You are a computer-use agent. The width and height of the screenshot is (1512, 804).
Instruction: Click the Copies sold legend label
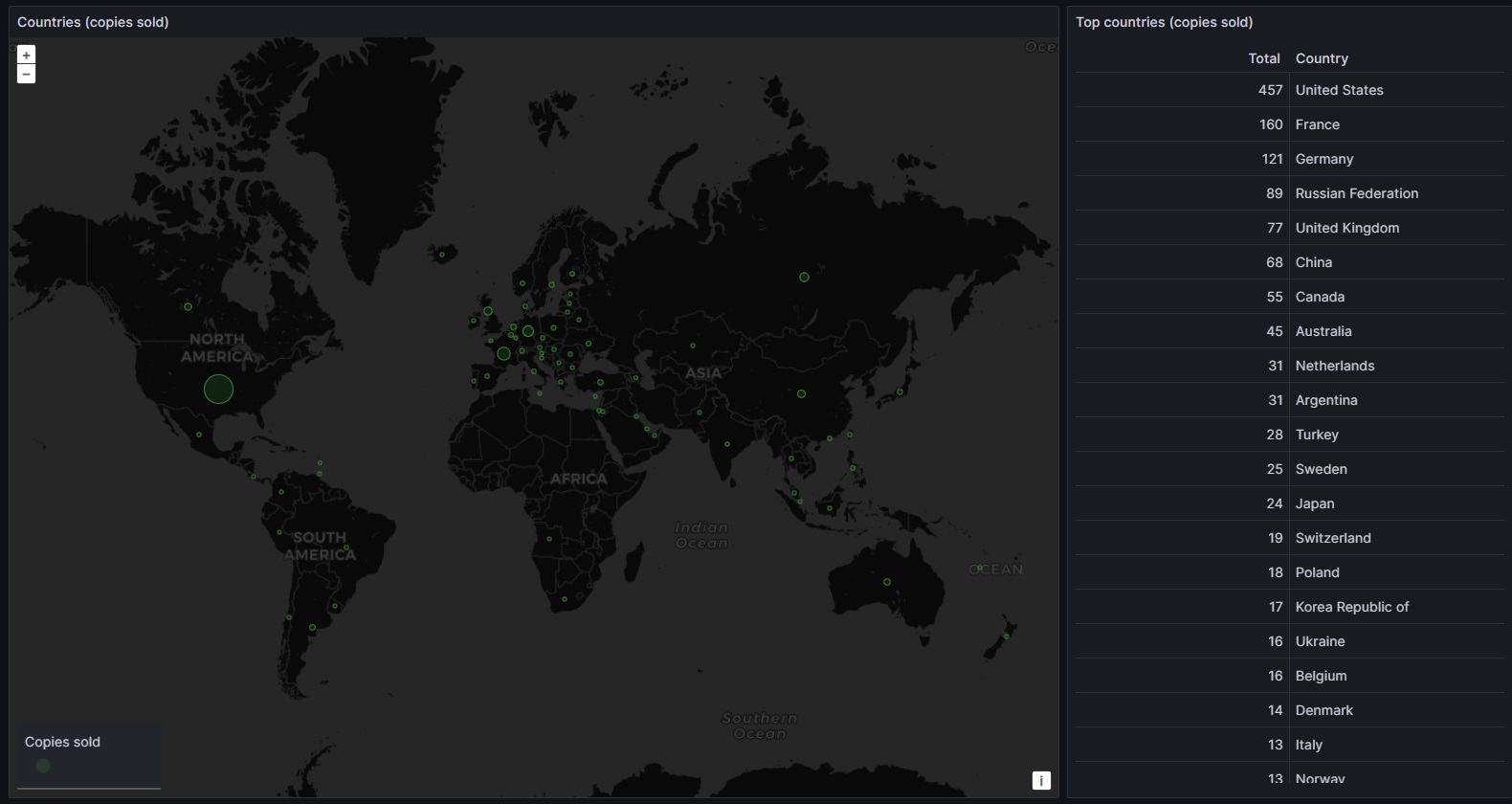tap(62, 742)
